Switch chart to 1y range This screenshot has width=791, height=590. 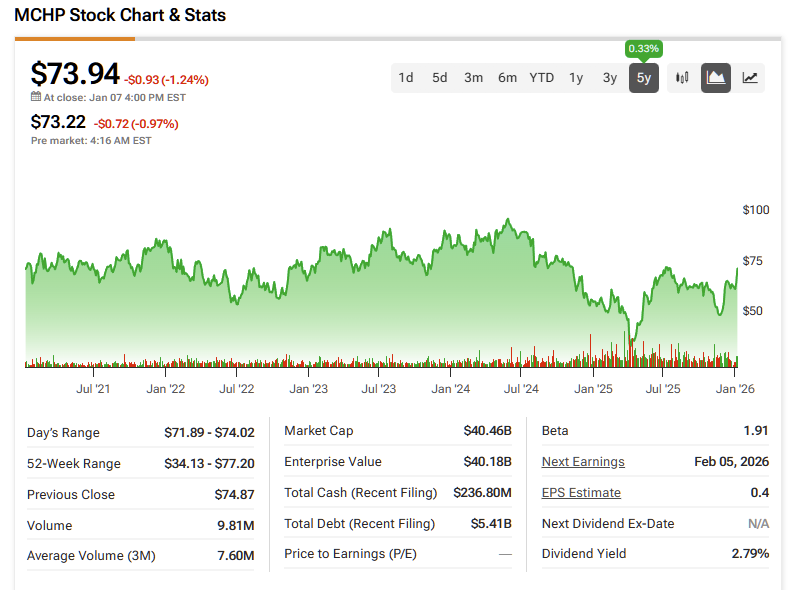[x=576, y=78]
